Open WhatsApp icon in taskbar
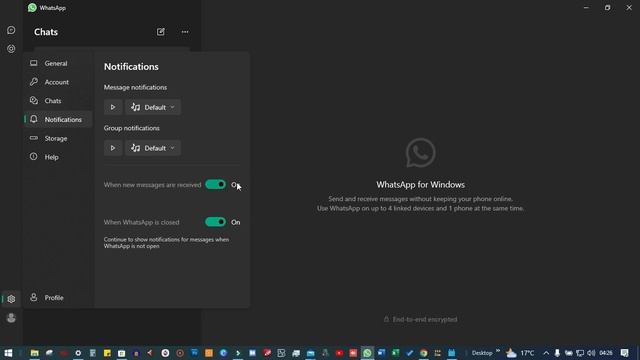 coord(367,353)
